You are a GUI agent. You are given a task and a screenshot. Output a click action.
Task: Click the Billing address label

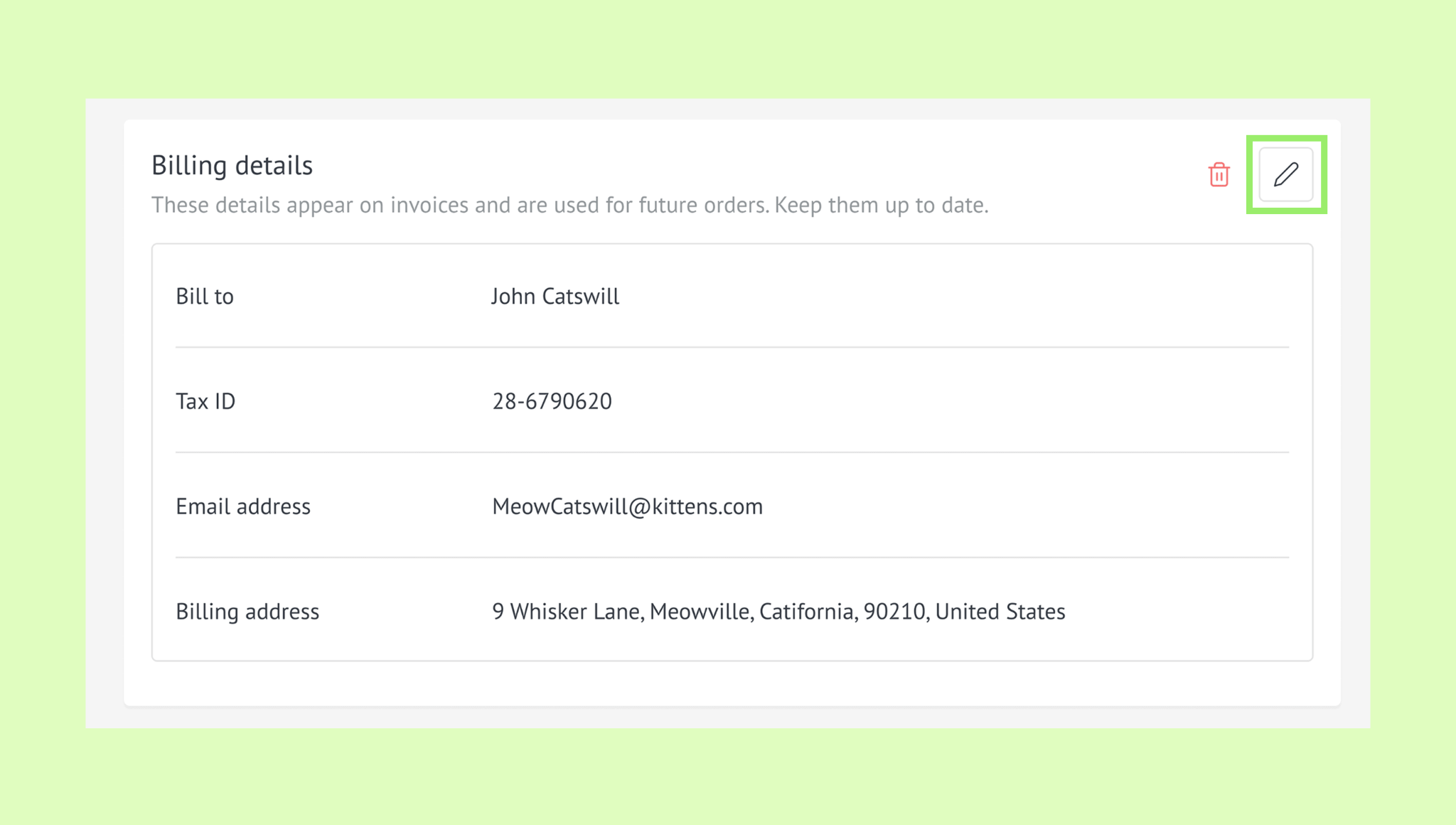point(247,612)
